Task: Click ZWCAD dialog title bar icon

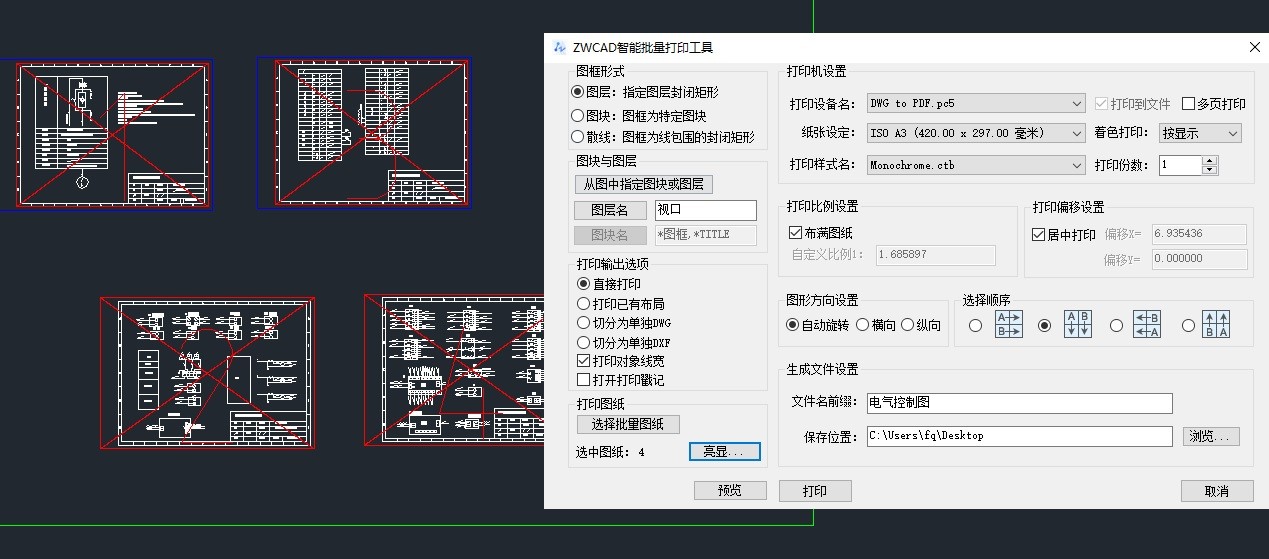Action: pos(559,47)
